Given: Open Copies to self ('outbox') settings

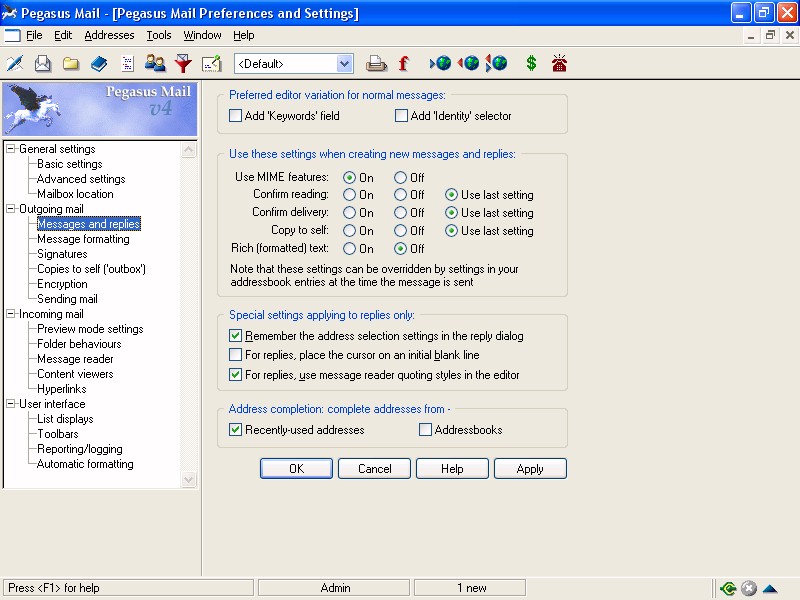Looking at the screenshot, I should pyautogui.click(x=91, y=269).
